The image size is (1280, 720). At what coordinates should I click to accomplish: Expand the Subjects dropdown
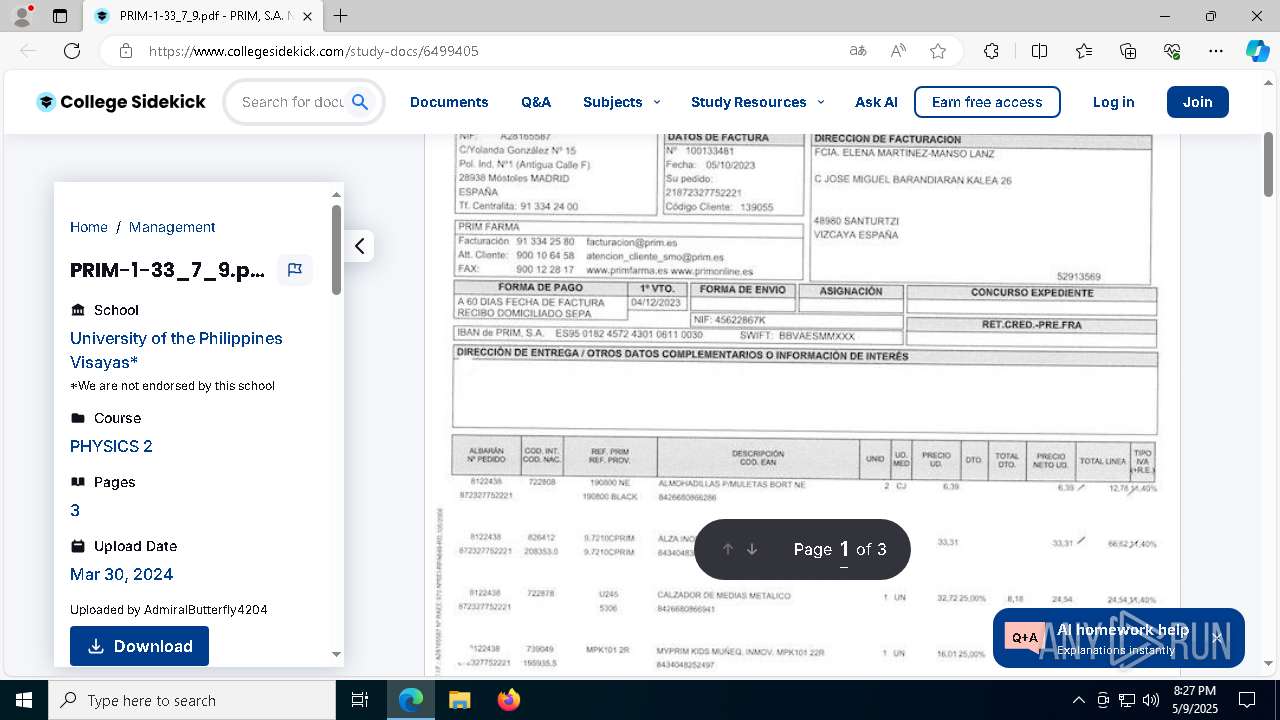621,102
